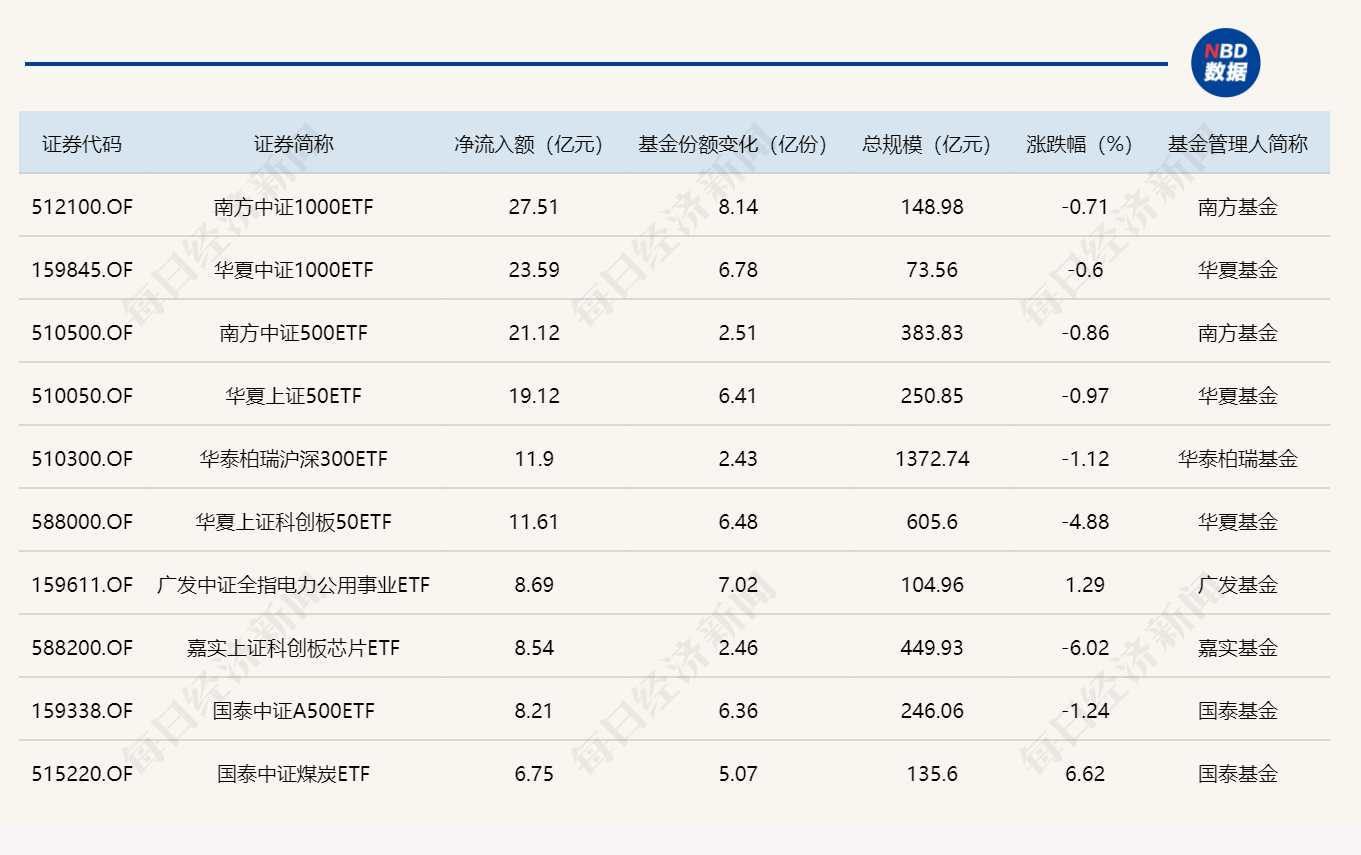Click 广发基金 manager name
The image size is (1361, 855).
coord(1238,585)
